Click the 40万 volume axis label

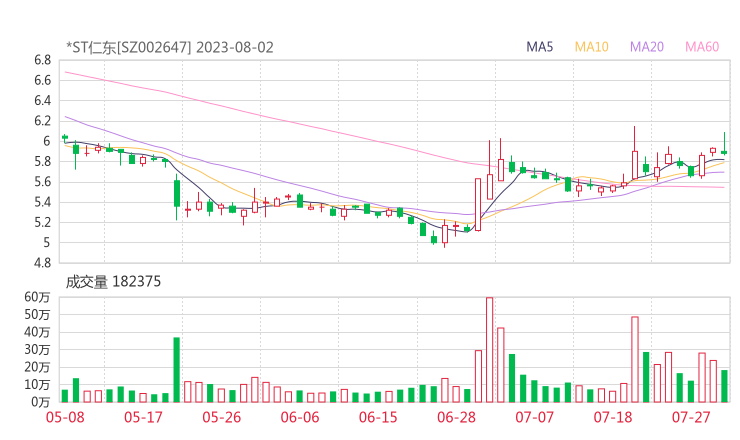(x=37, y=332)
